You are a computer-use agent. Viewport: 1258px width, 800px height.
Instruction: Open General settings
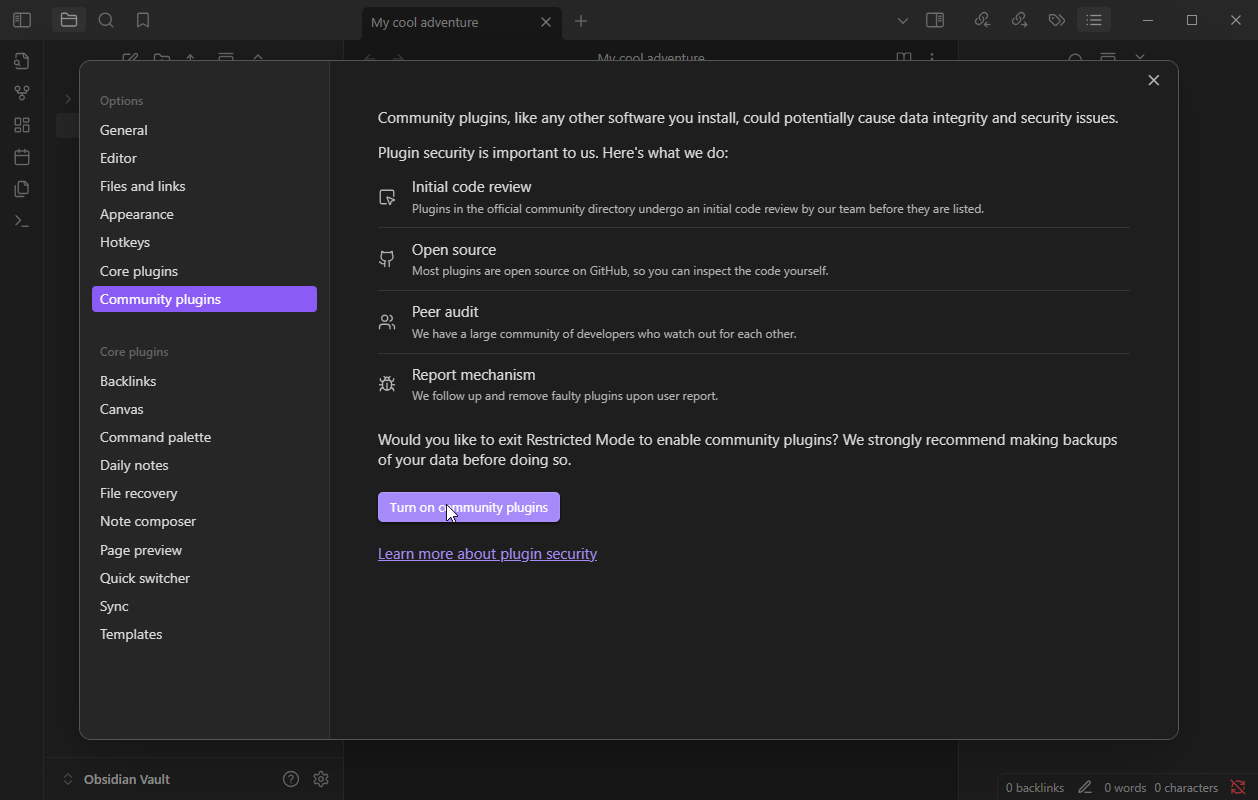[x=204, y=130]
